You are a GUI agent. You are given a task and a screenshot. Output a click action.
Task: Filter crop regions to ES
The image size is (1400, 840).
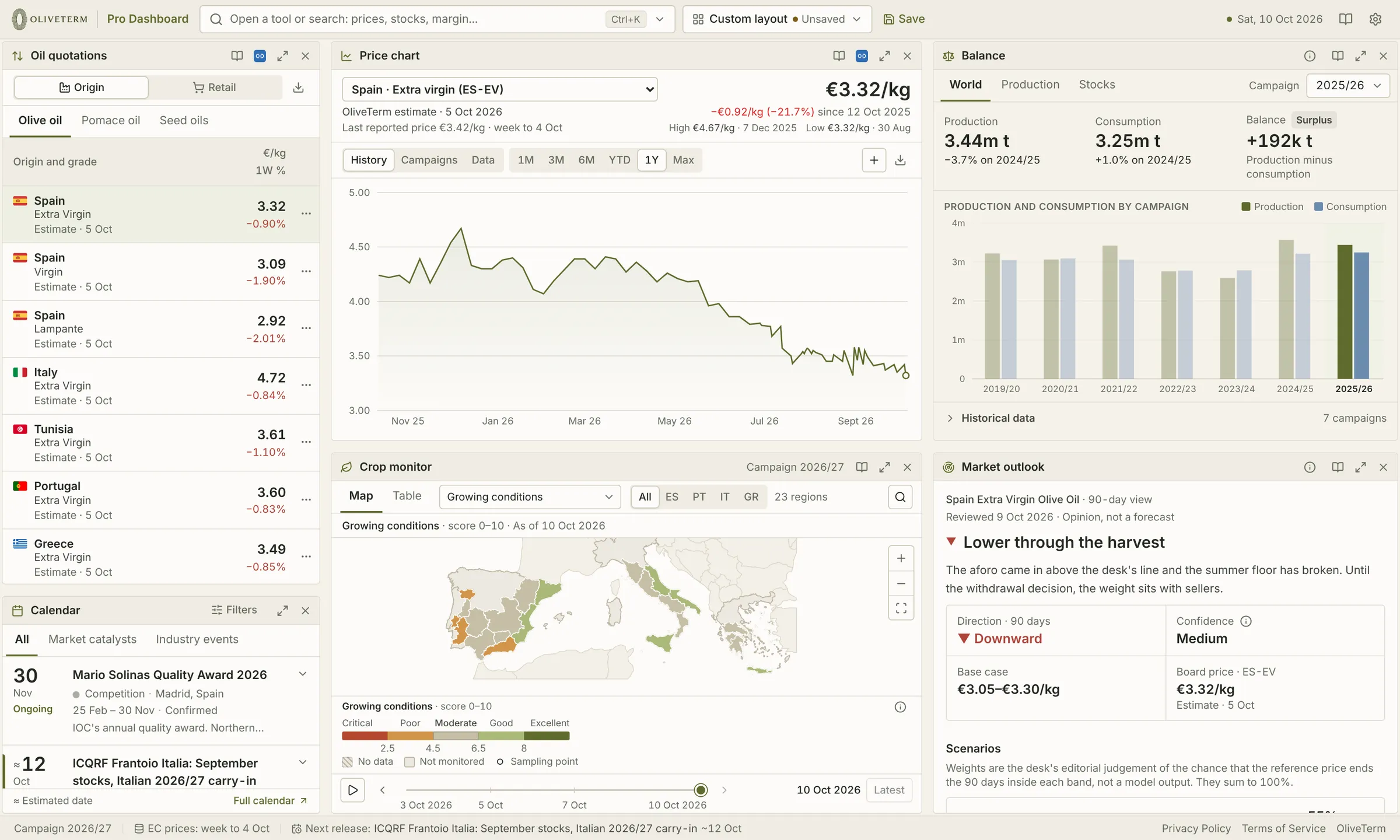pos(671,497)
